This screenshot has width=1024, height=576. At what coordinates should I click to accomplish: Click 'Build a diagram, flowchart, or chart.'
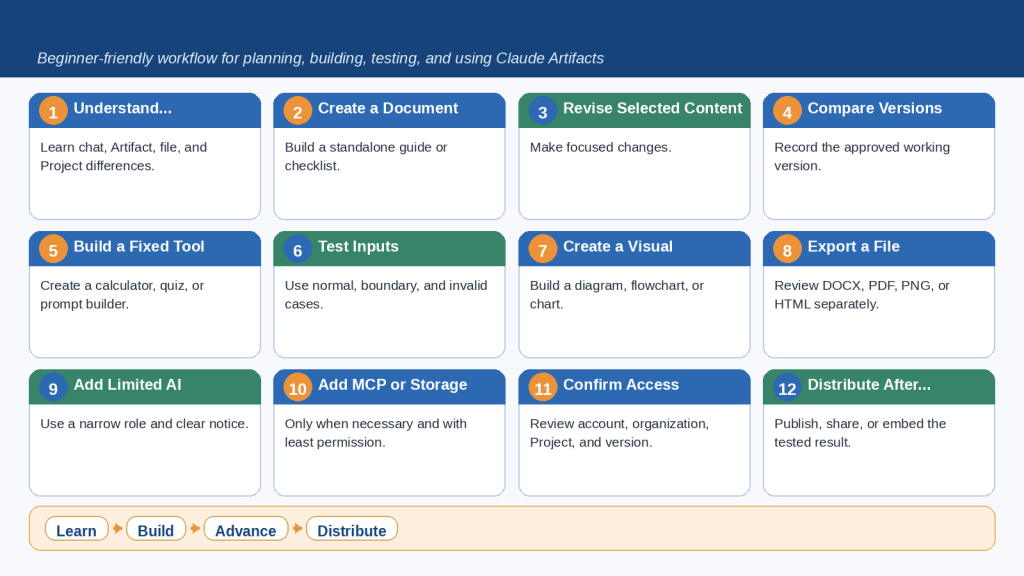pyautogui.click(x=616, y=295)
